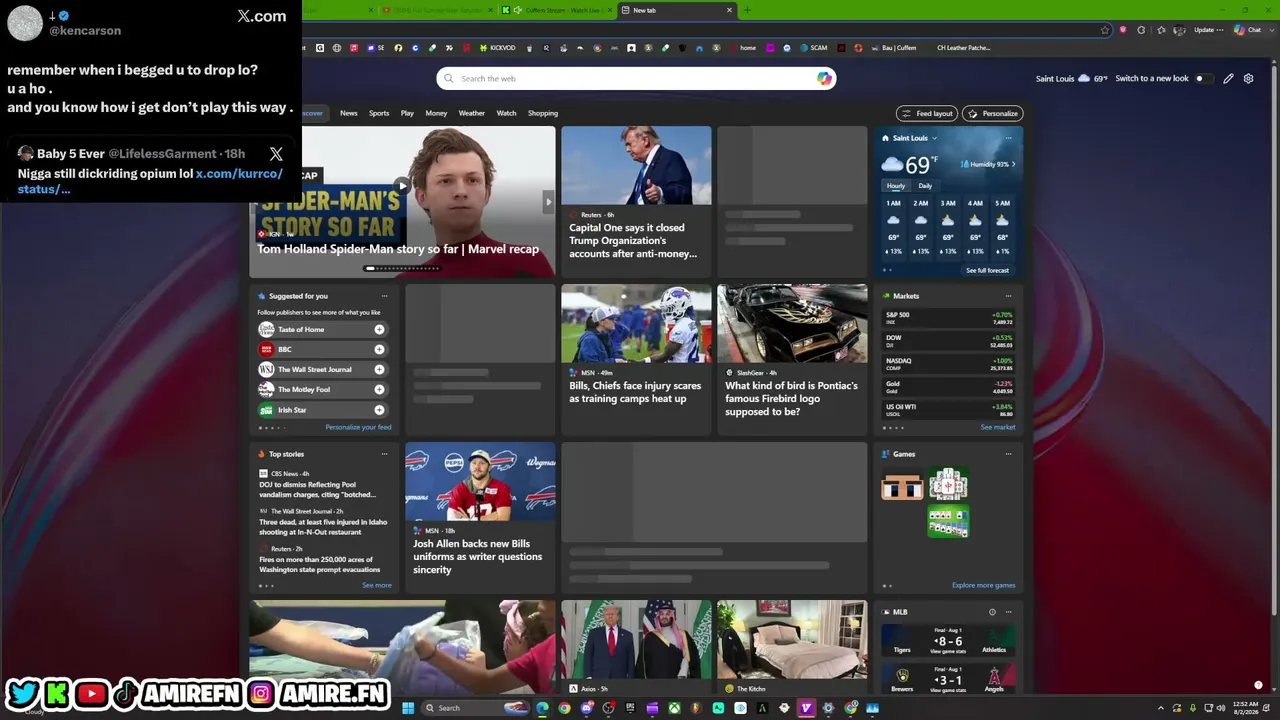This screenshot has height=720, width=1280.
Task: Open Top stories more options menu
Action: (384, 454)
